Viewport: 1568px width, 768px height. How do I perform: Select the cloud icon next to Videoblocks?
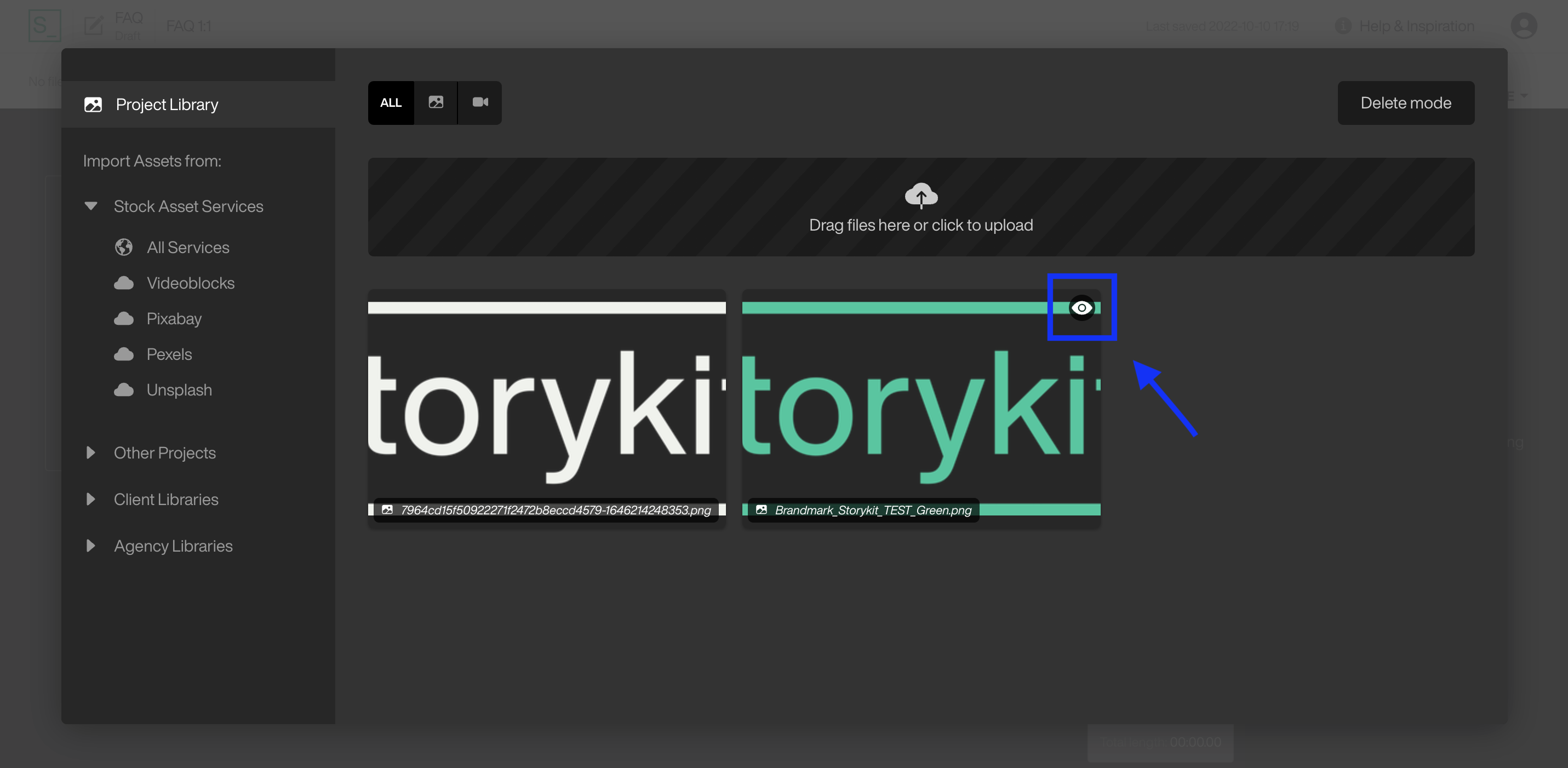coord(124,282)
